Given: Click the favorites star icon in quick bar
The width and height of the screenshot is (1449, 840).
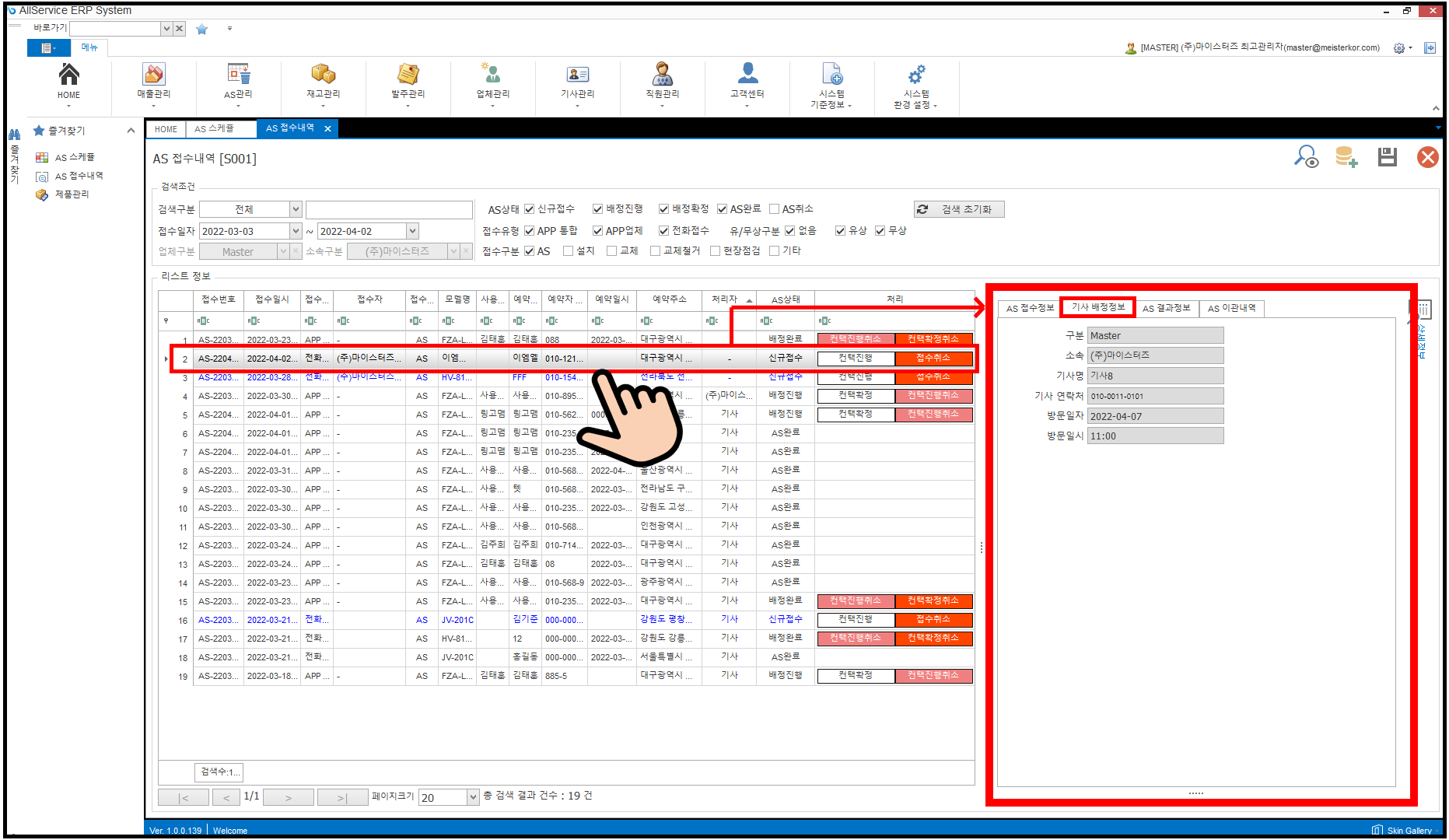Looking at the screenshot, I should [x=201, y=29].
